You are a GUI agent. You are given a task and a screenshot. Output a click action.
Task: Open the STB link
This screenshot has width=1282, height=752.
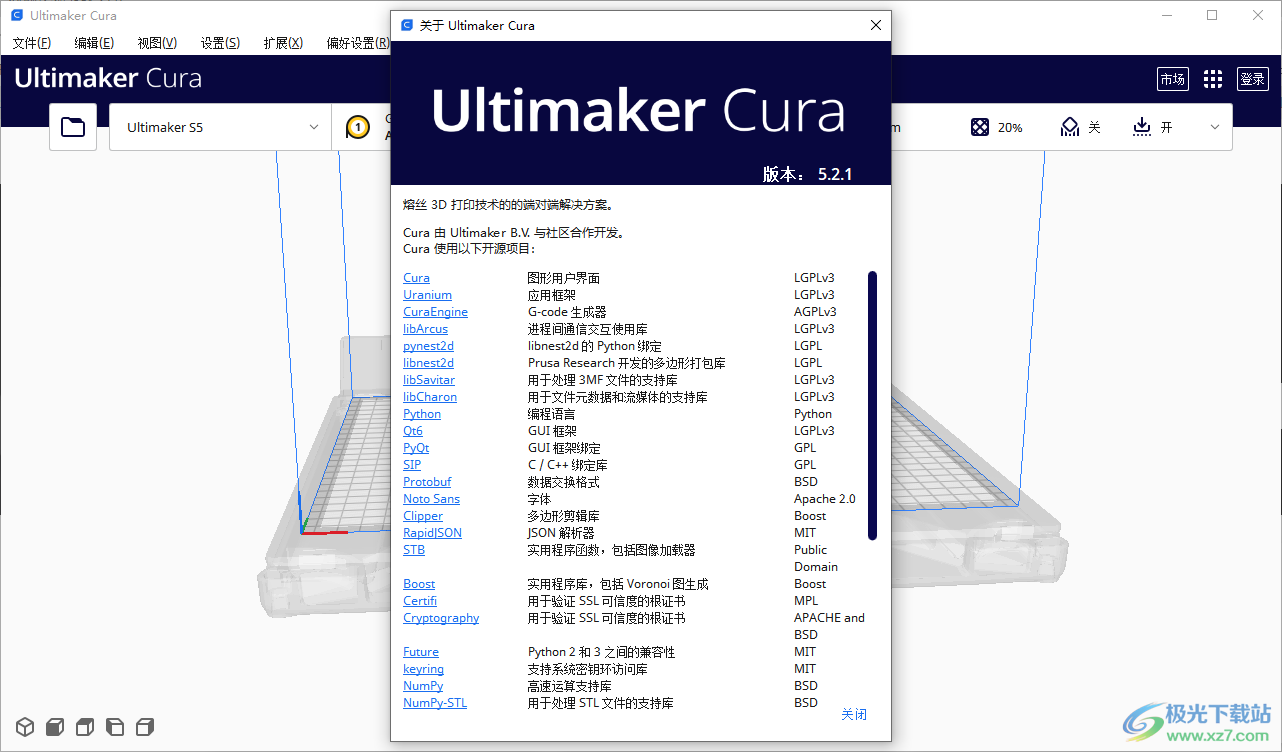tap(414, 550)
